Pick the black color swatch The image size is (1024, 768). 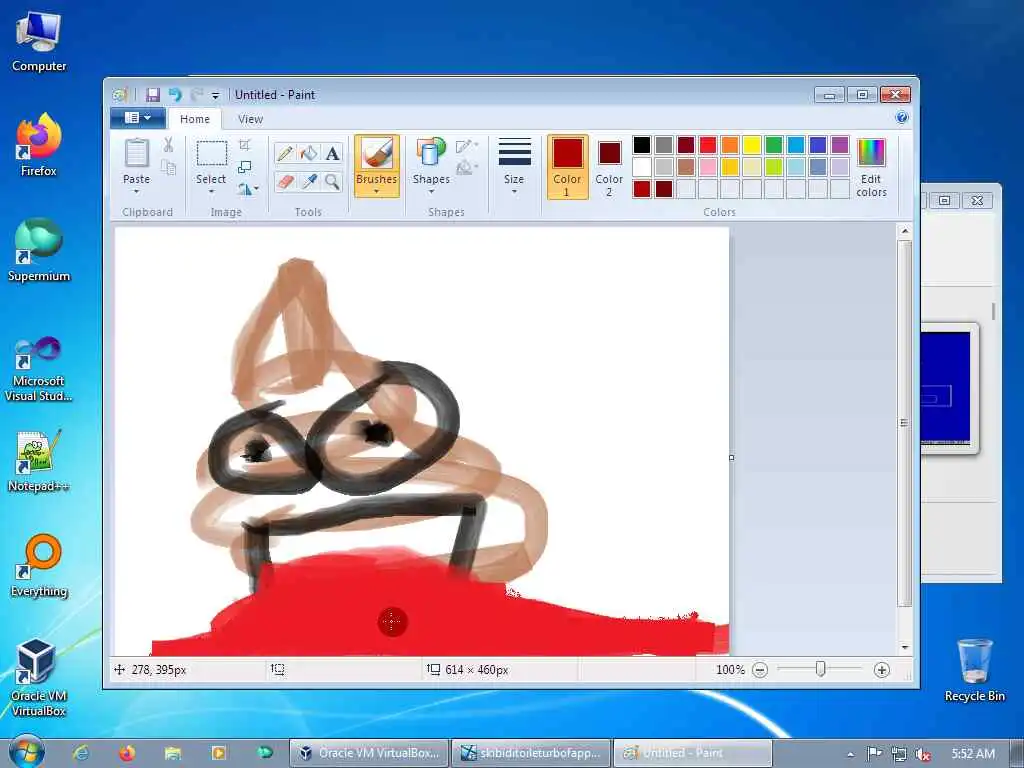tap(641, 145)
